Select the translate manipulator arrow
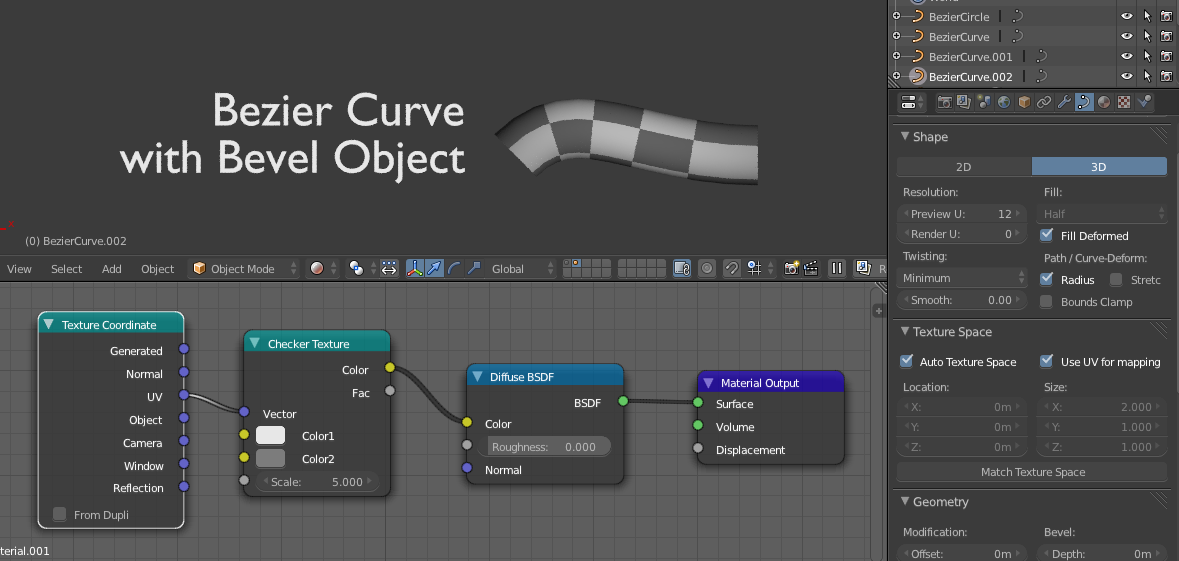The width and height of the screenshot is (1179, 561). (x=435, y=268)
